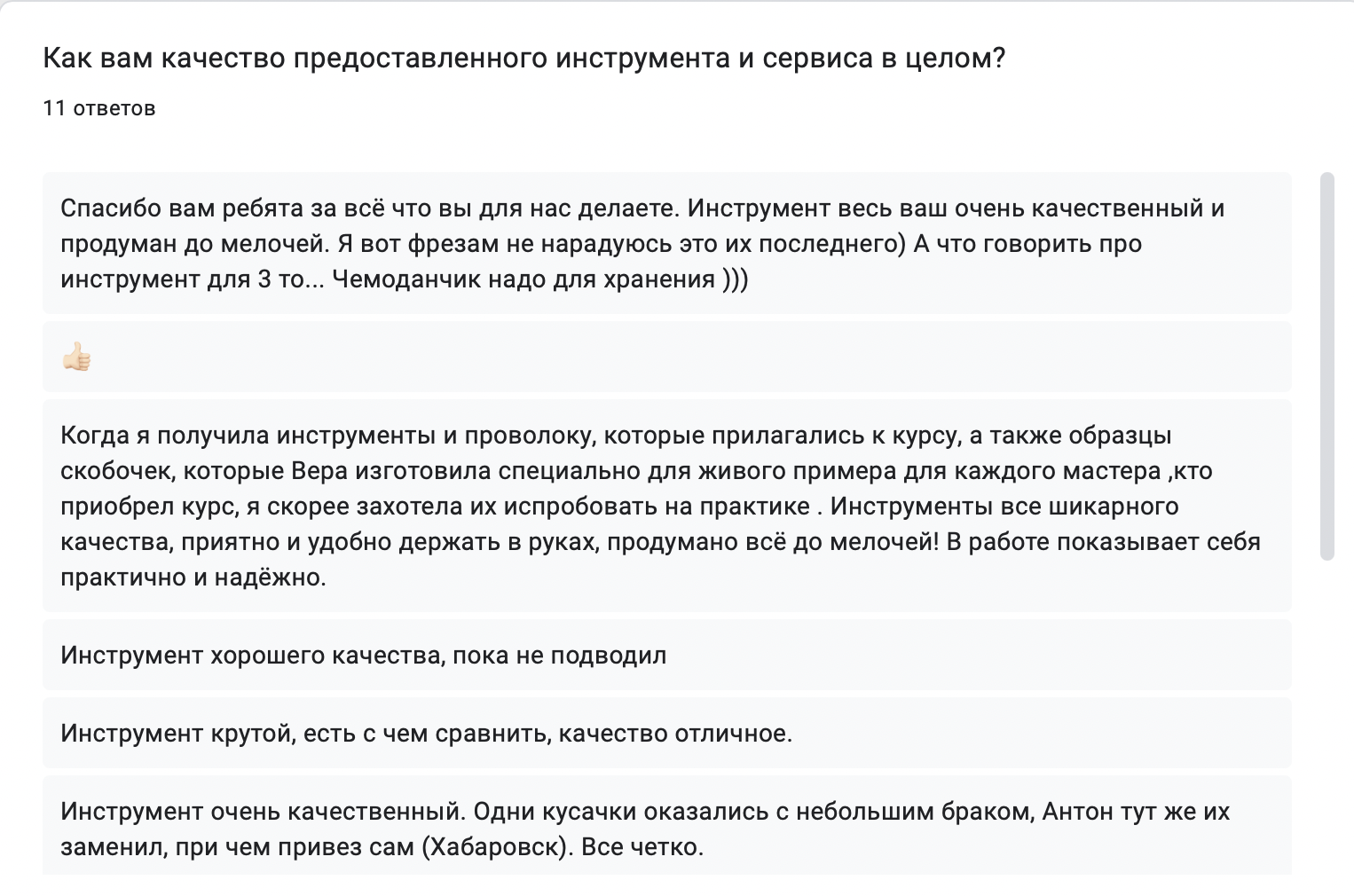Click the thumbs-up emoji response
Viewport: 1354px width, 896px height.
tap(76, 357)
